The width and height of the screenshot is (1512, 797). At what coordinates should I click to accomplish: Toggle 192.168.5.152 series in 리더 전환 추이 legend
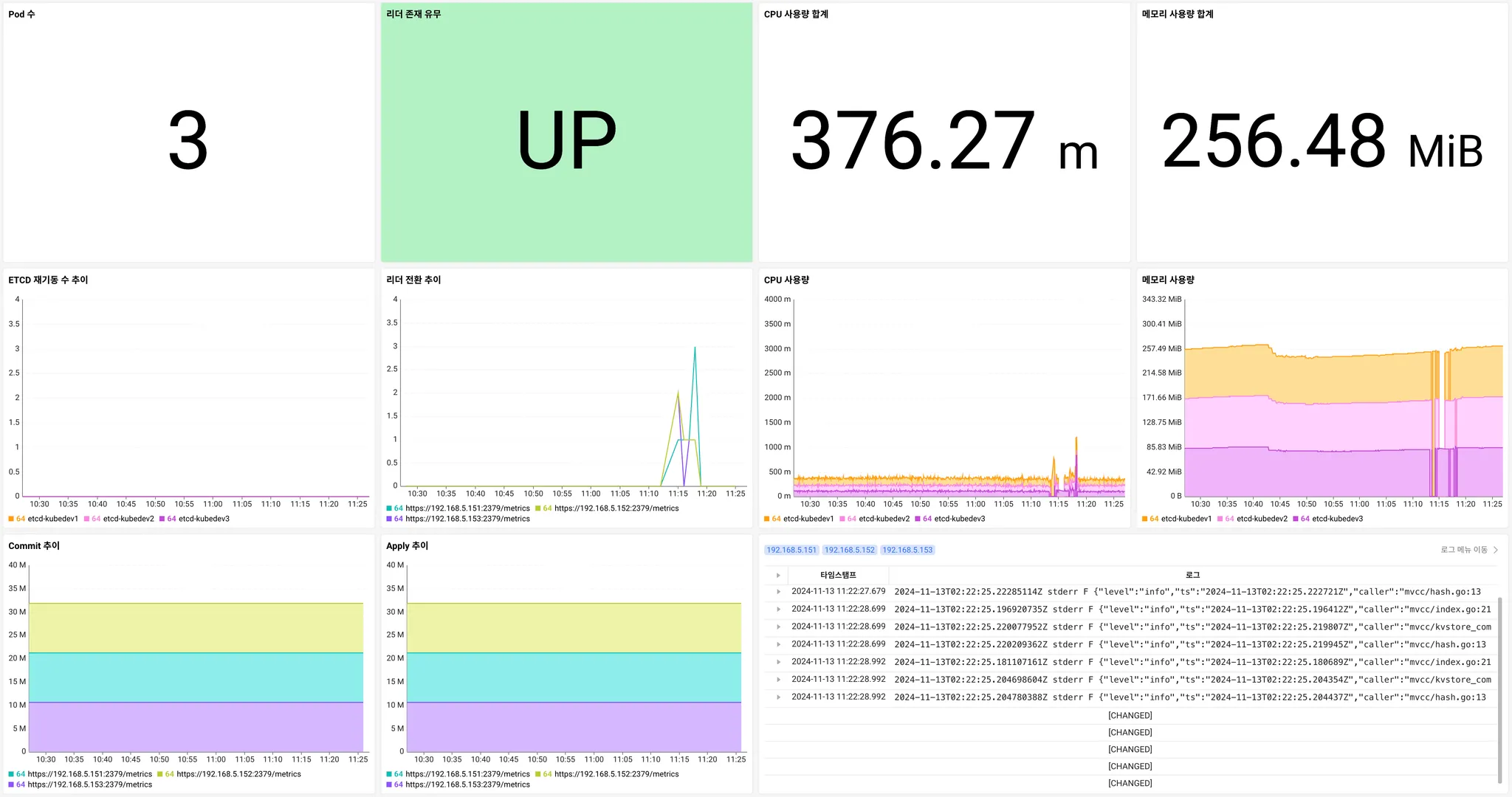(x=607, y=508)
